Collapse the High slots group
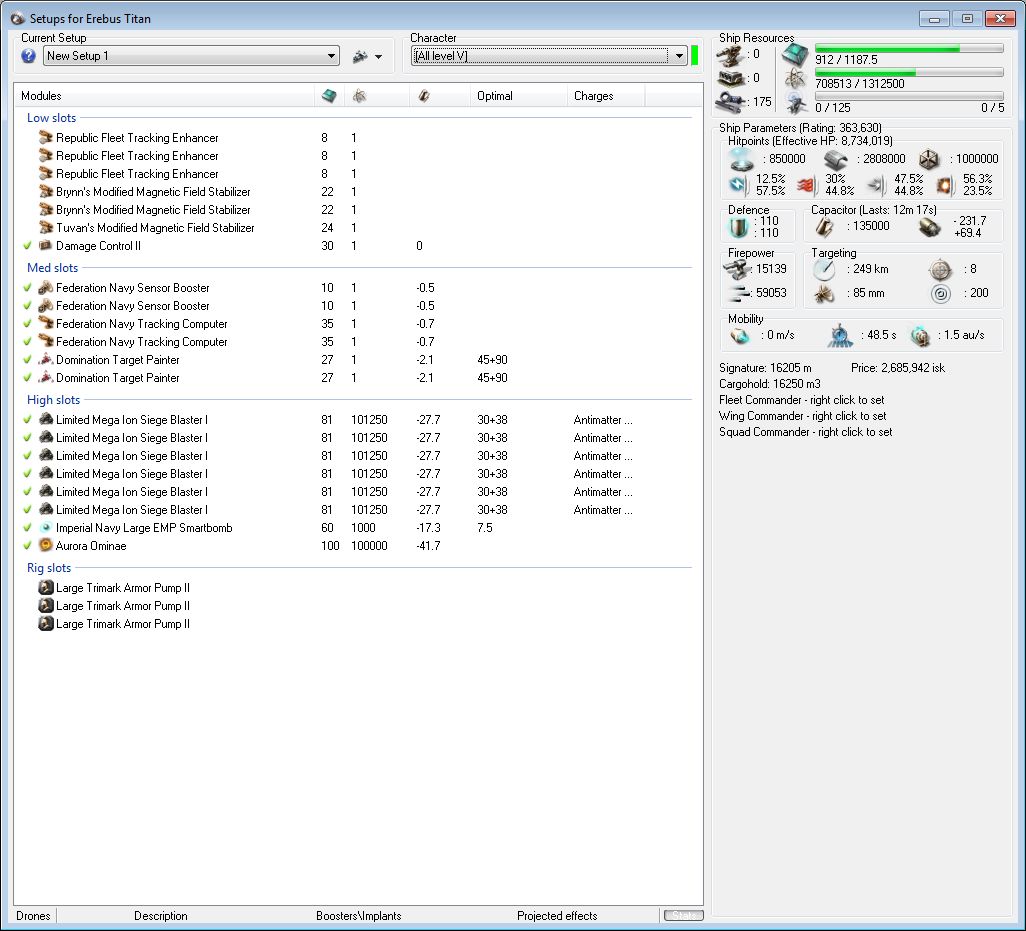The height and width of the screenshot is (931, 1026). pyautogui.click(x=53, y=400)
